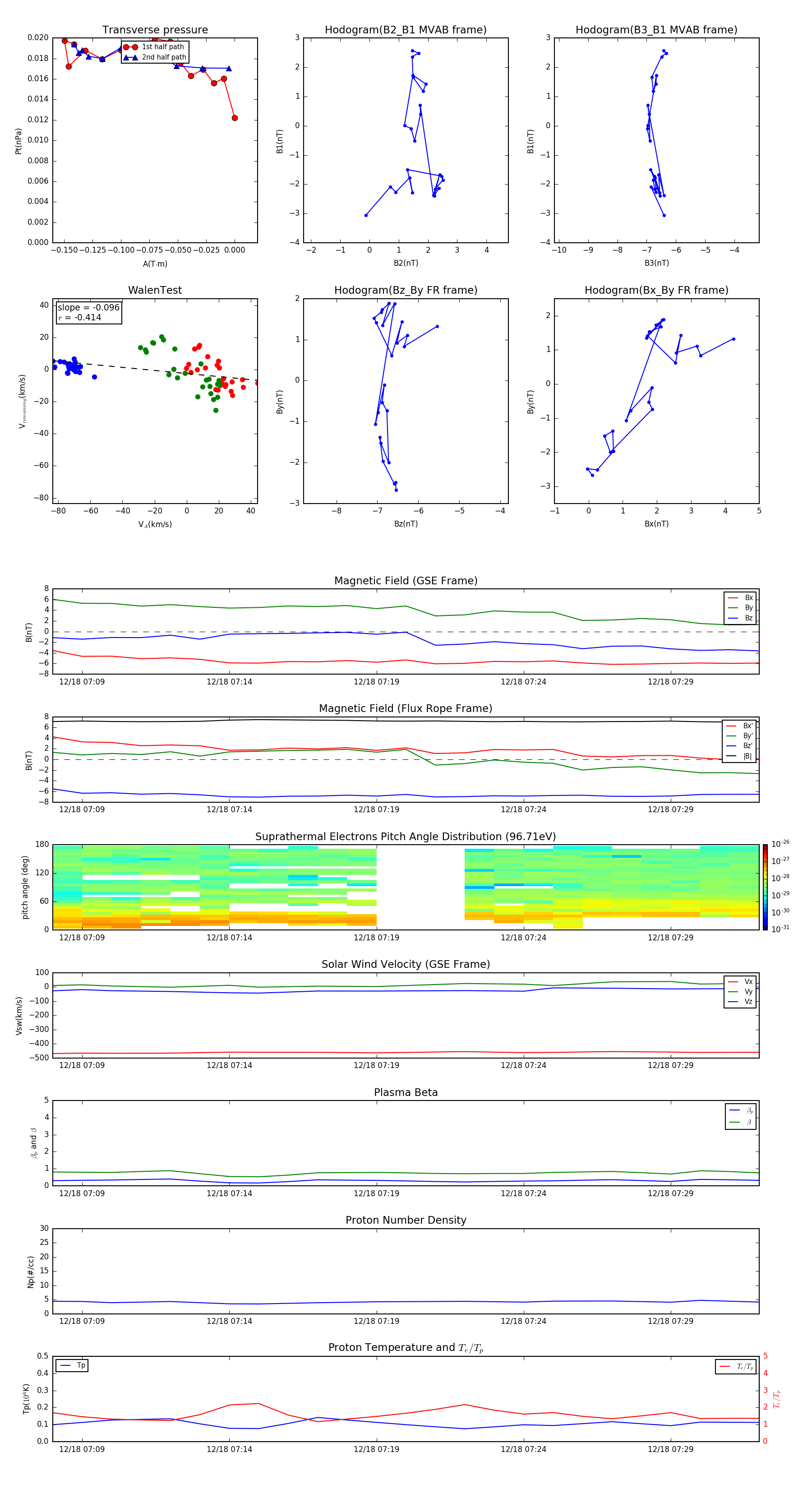The height and width of the screenshot is (1489, 812).
Task: Click the 'Np(#/cc)' axis label
Action: pos(31,1271)
